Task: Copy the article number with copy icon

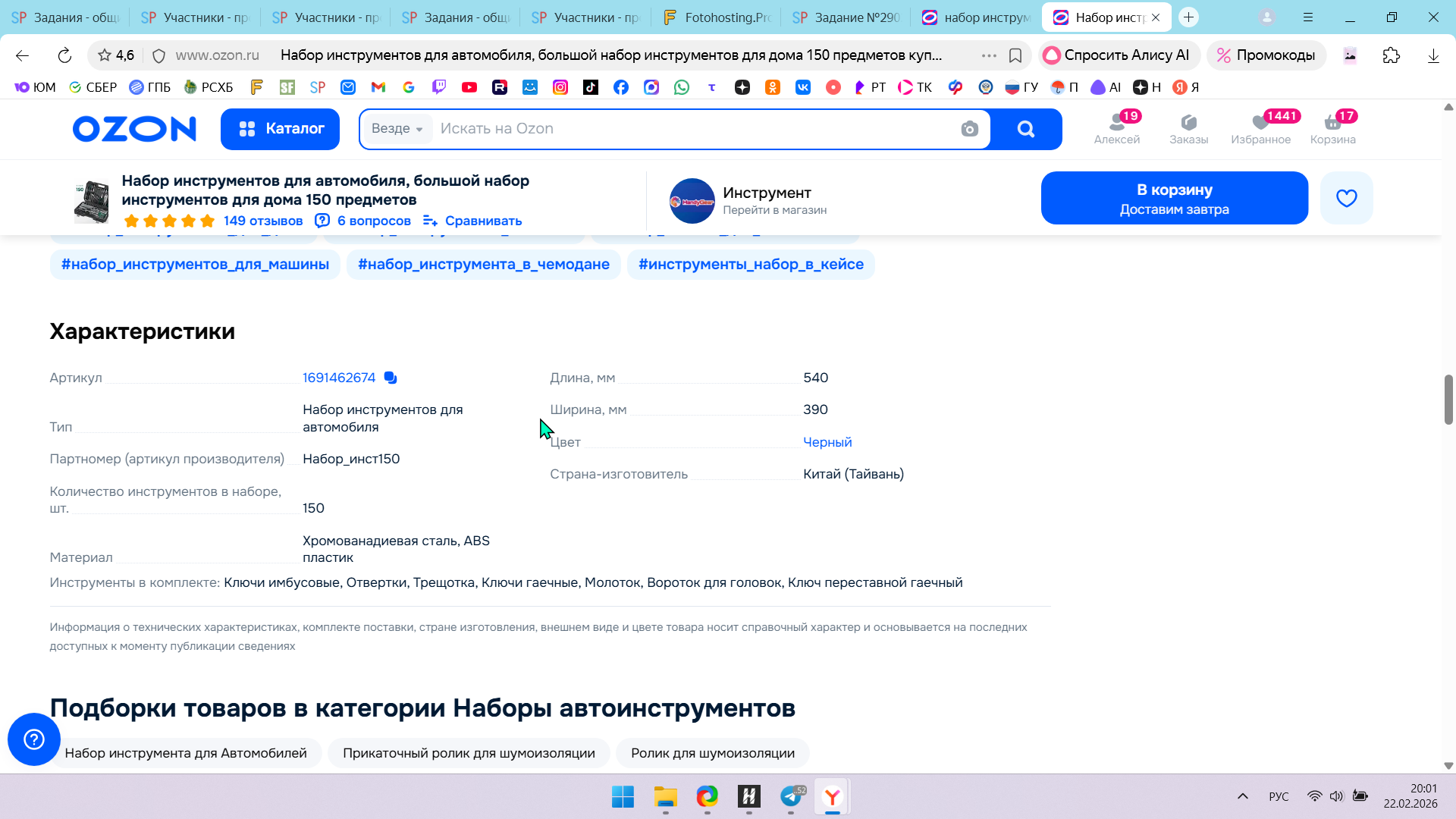Action: click(391, 378)
